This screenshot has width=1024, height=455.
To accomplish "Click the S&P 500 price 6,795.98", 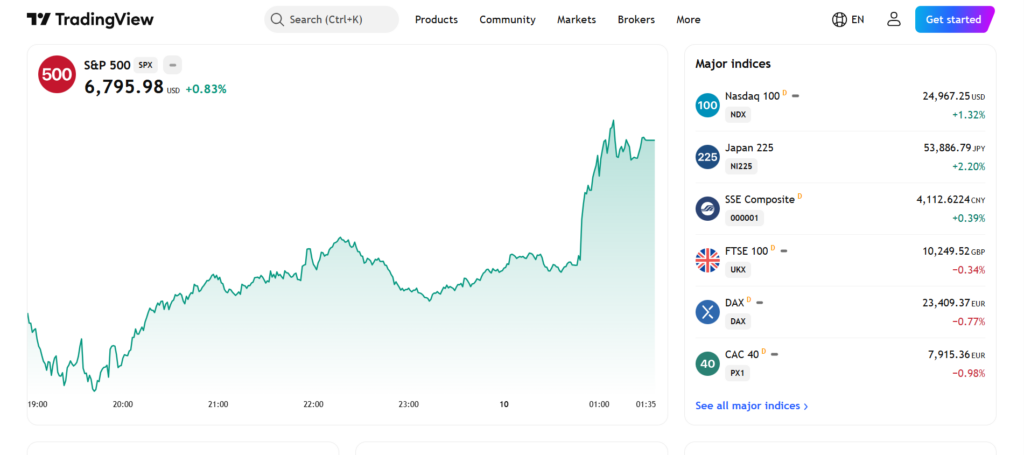I will coord(124,86).
